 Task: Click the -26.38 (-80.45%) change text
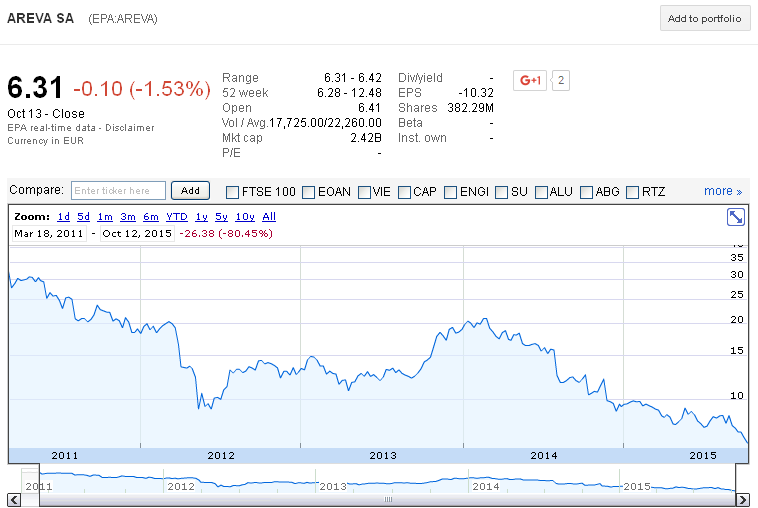(226, 233)
